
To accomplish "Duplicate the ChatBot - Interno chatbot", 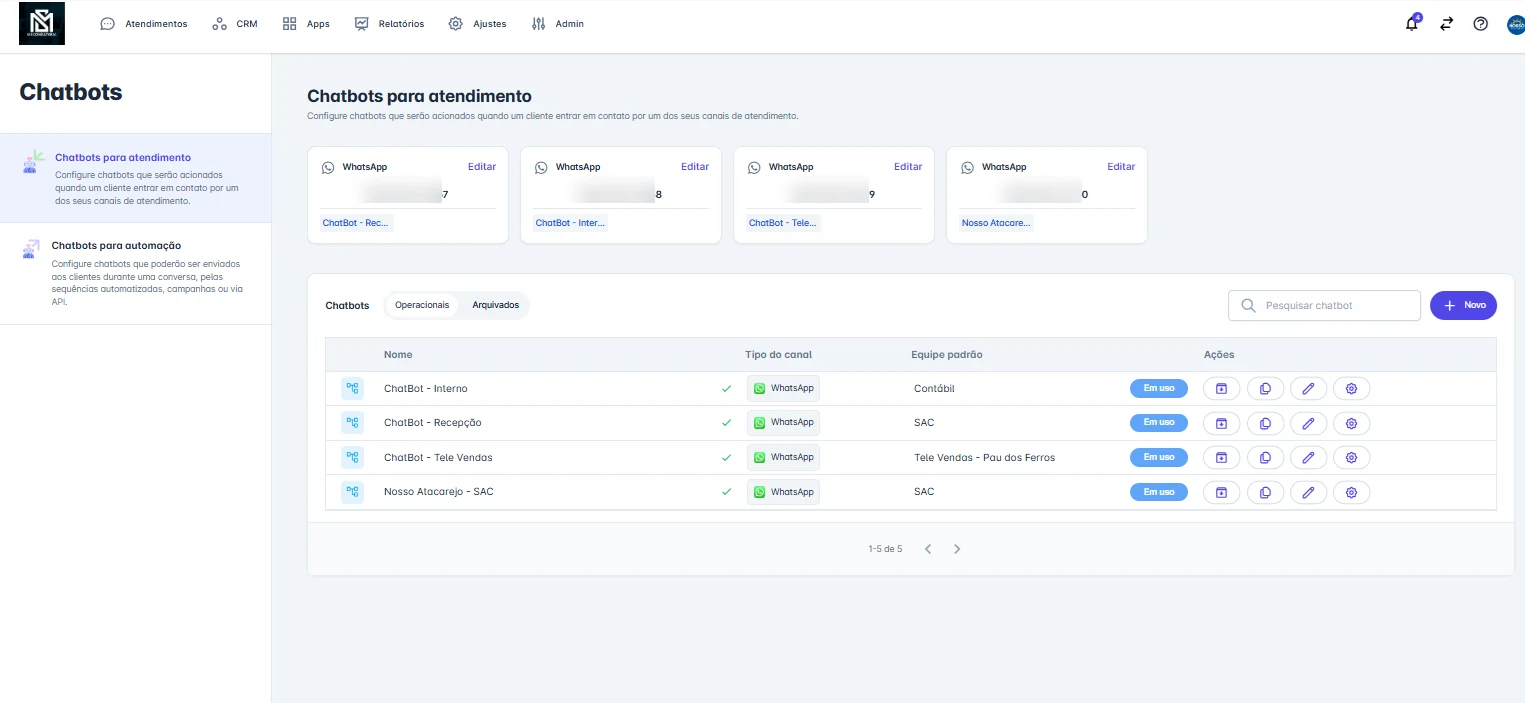I will pos(1265,389).
